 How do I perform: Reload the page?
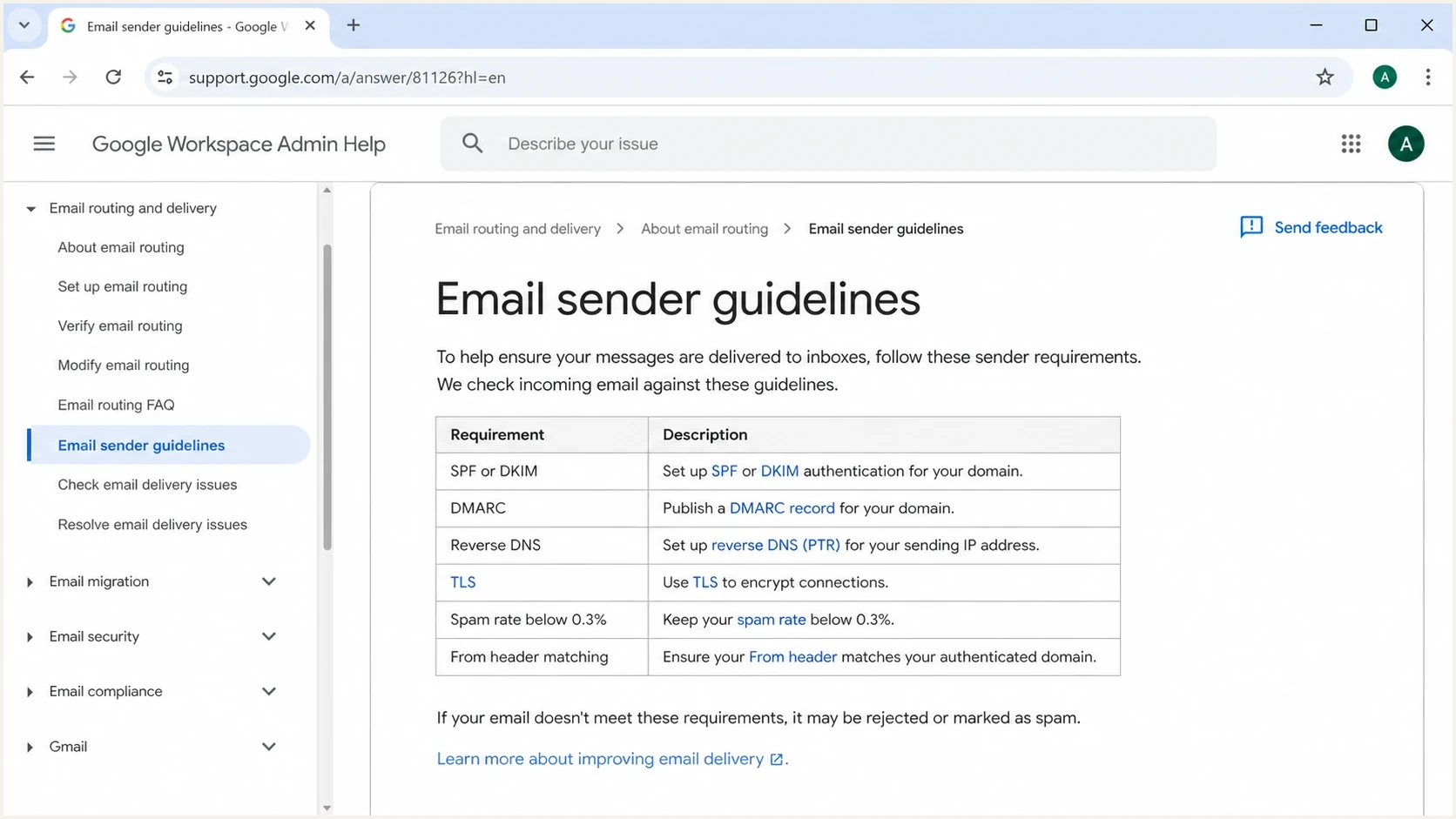pyautogui.click(x=113, y=77)
